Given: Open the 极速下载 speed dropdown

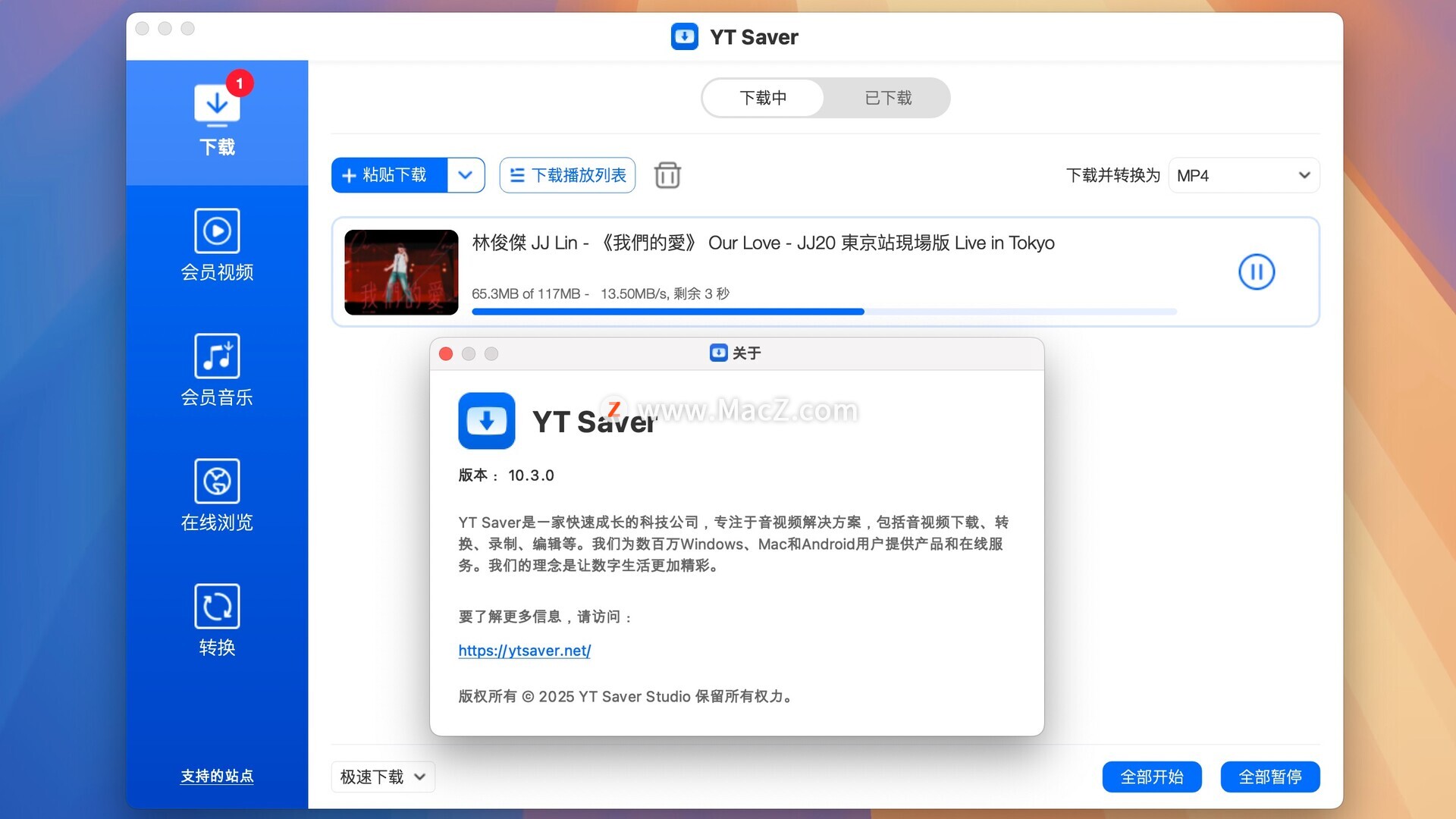Looking at the screenshot, I should (x=383, y=777).
